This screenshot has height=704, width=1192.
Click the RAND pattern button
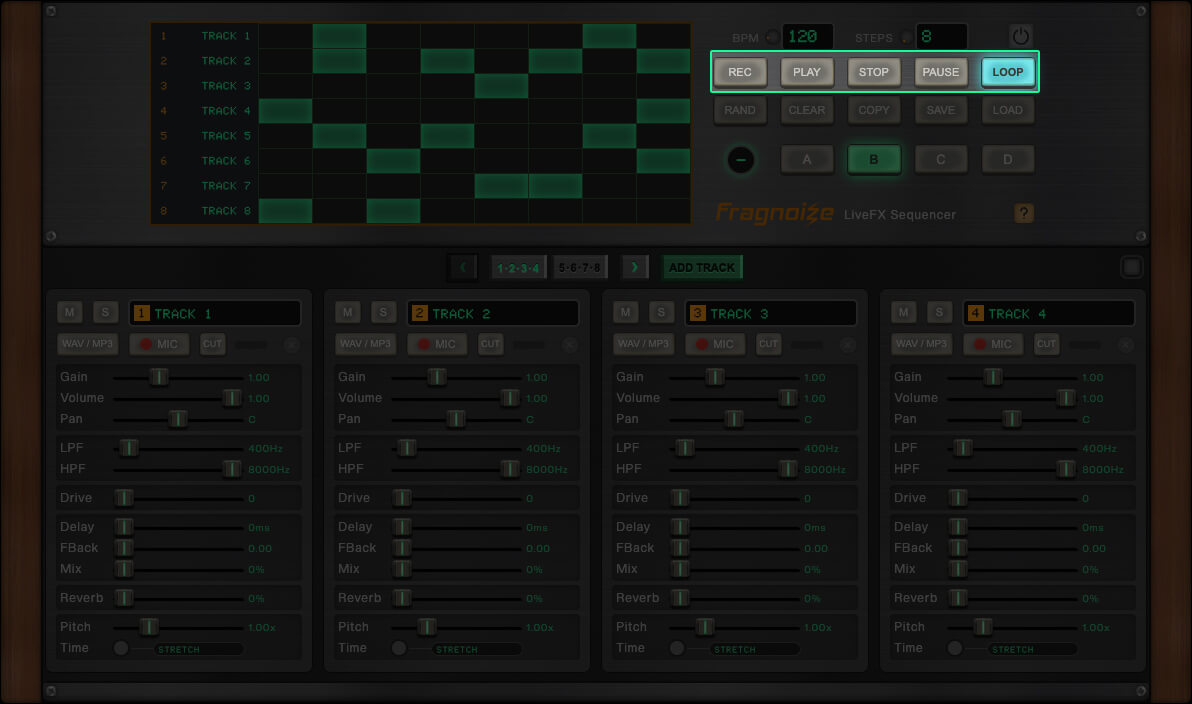click(x=740, y=110)
